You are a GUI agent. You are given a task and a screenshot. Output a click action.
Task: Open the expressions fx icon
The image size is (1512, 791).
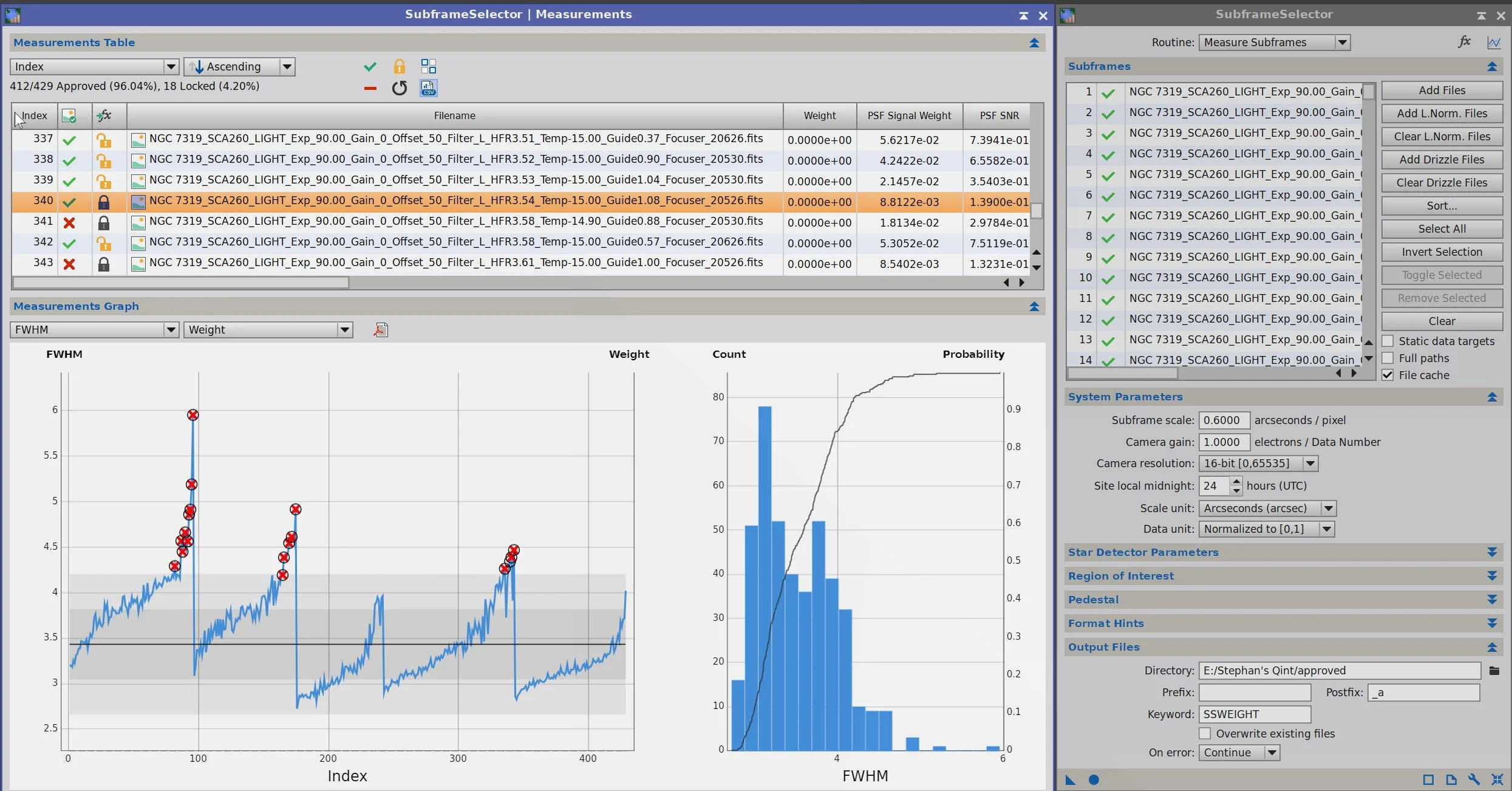coord(1464,42)
